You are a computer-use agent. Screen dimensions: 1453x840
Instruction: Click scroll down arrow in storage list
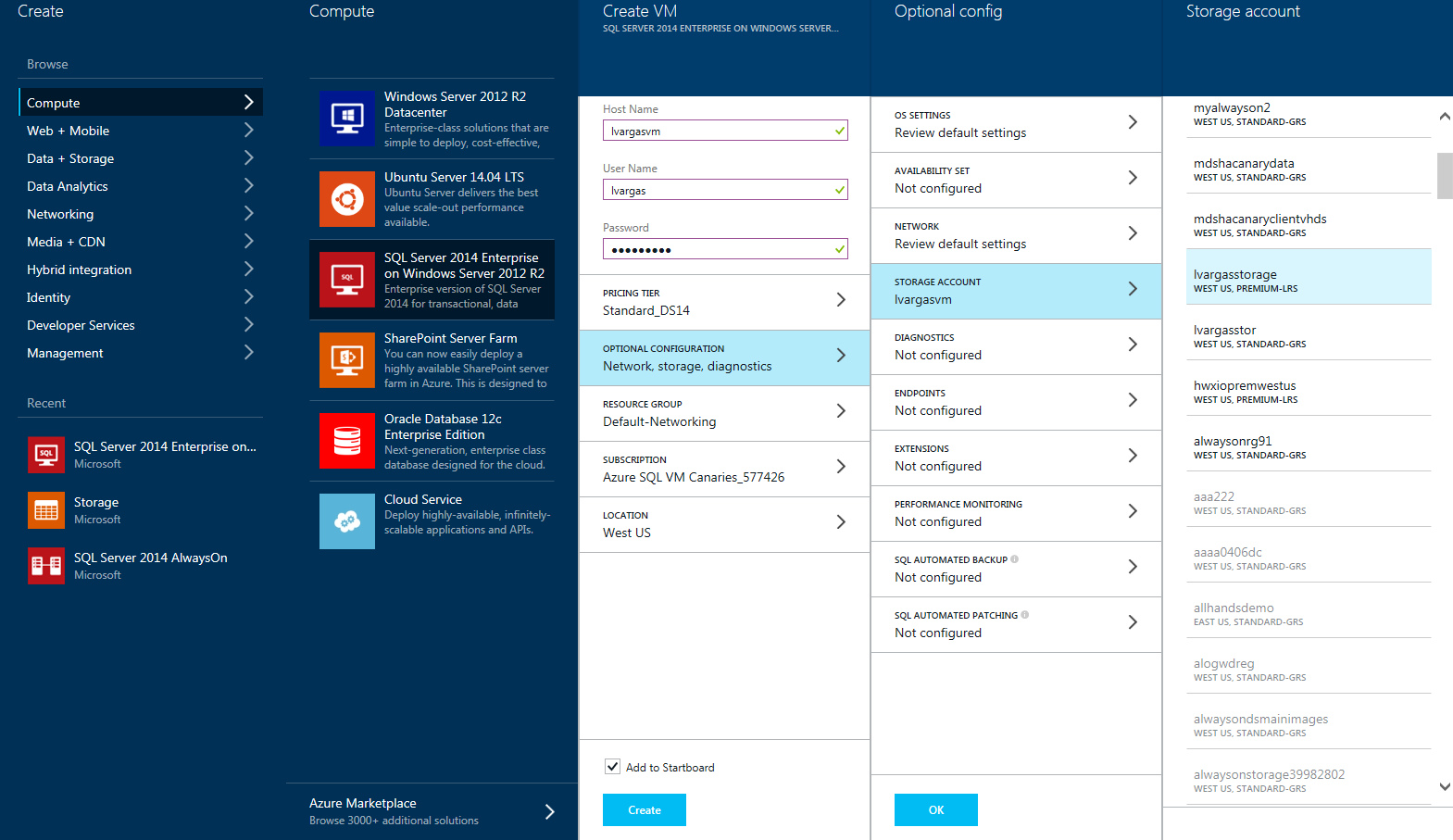point(1444,786)
